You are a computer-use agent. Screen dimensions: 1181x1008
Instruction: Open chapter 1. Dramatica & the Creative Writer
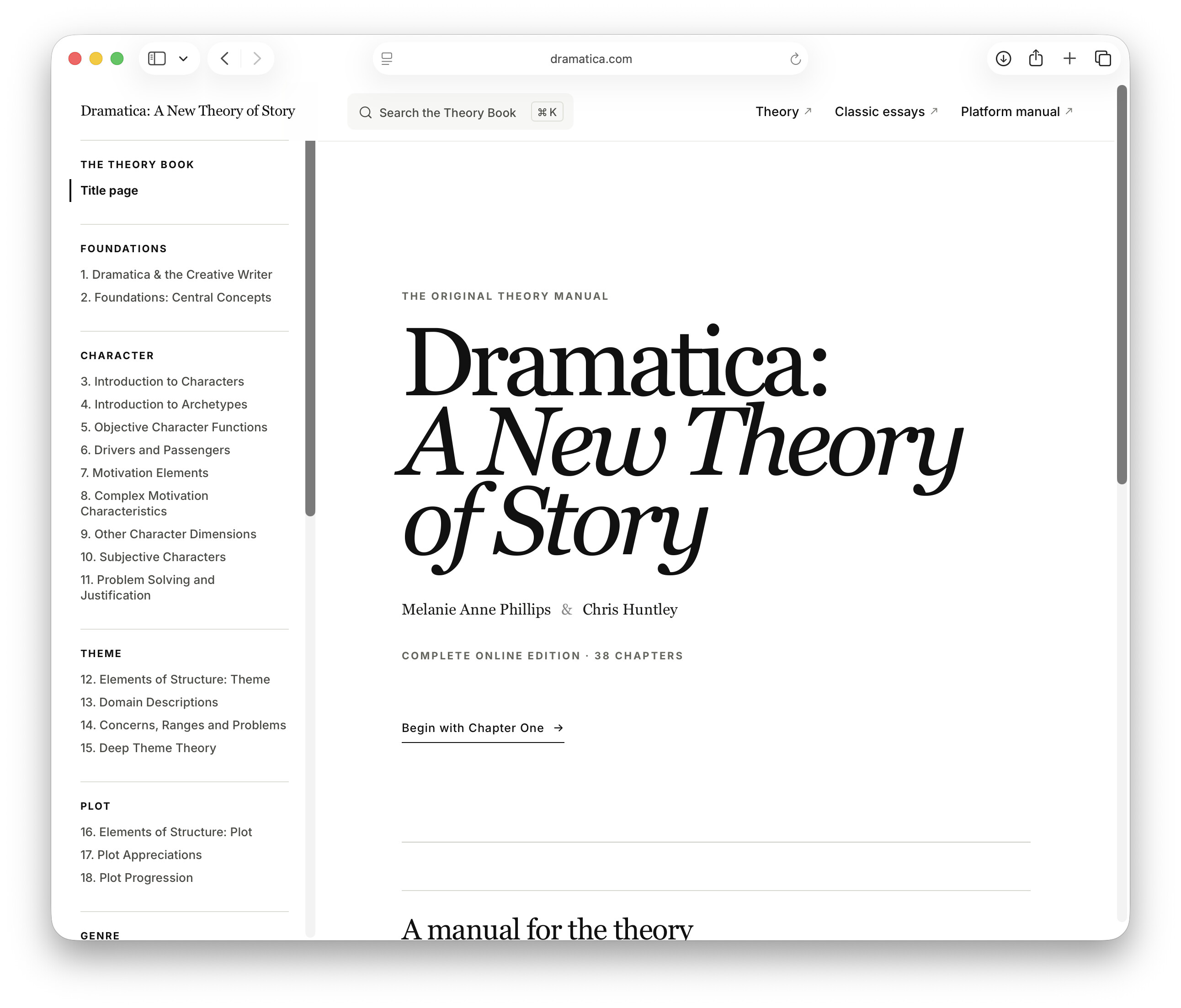[176, 275]
